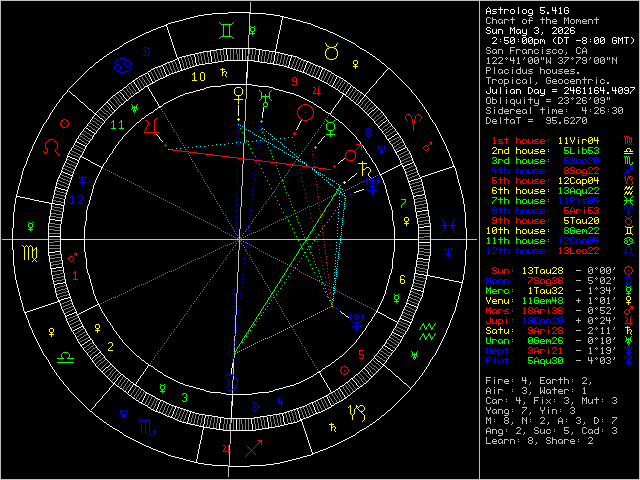The height and width of the screenshot is (480, 640).
Task: Click the red house number 5 in the wheel
Action: click(362, 355)
